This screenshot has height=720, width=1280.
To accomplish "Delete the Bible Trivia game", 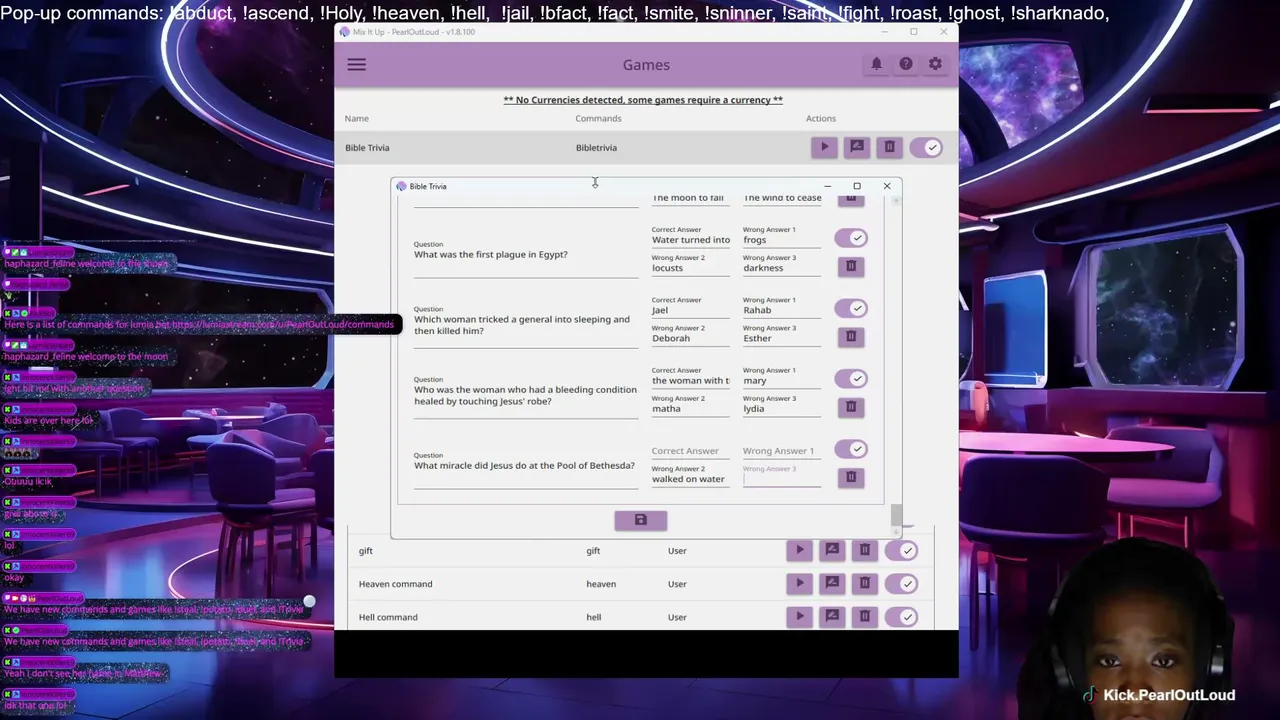I will point(889,147).
